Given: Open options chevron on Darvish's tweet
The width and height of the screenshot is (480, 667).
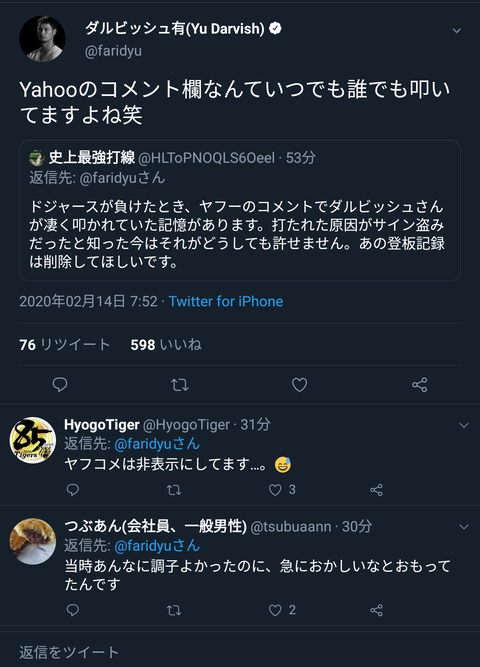Looking at the screenshot, I should tap(457, 31).
